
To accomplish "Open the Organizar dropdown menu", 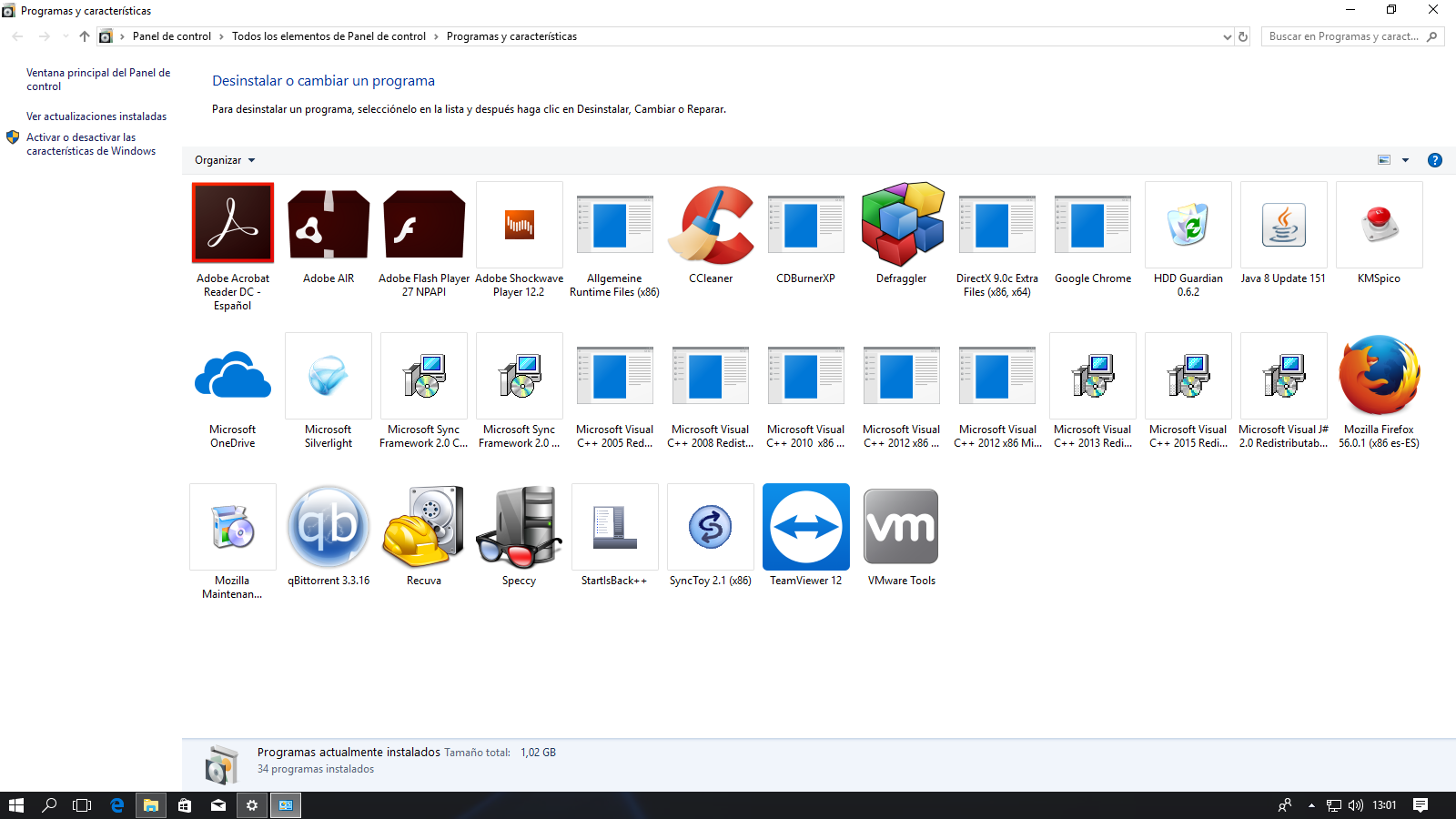I will 225,160.
